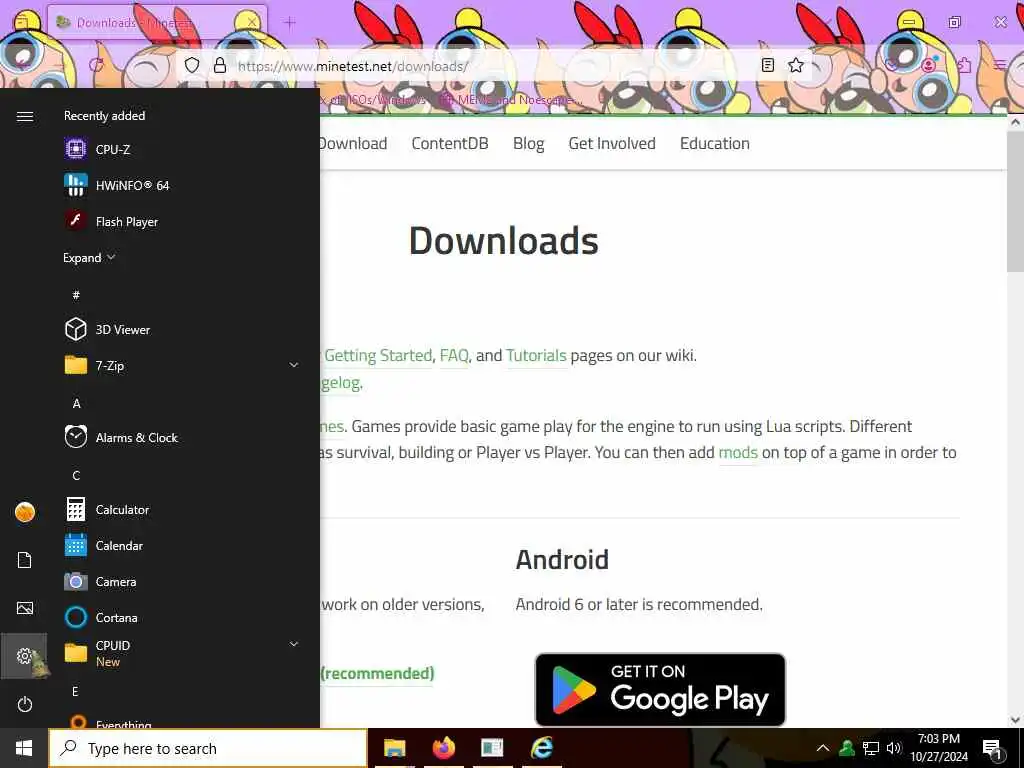Follow the Getting Started wiki link

click(378, 355)
